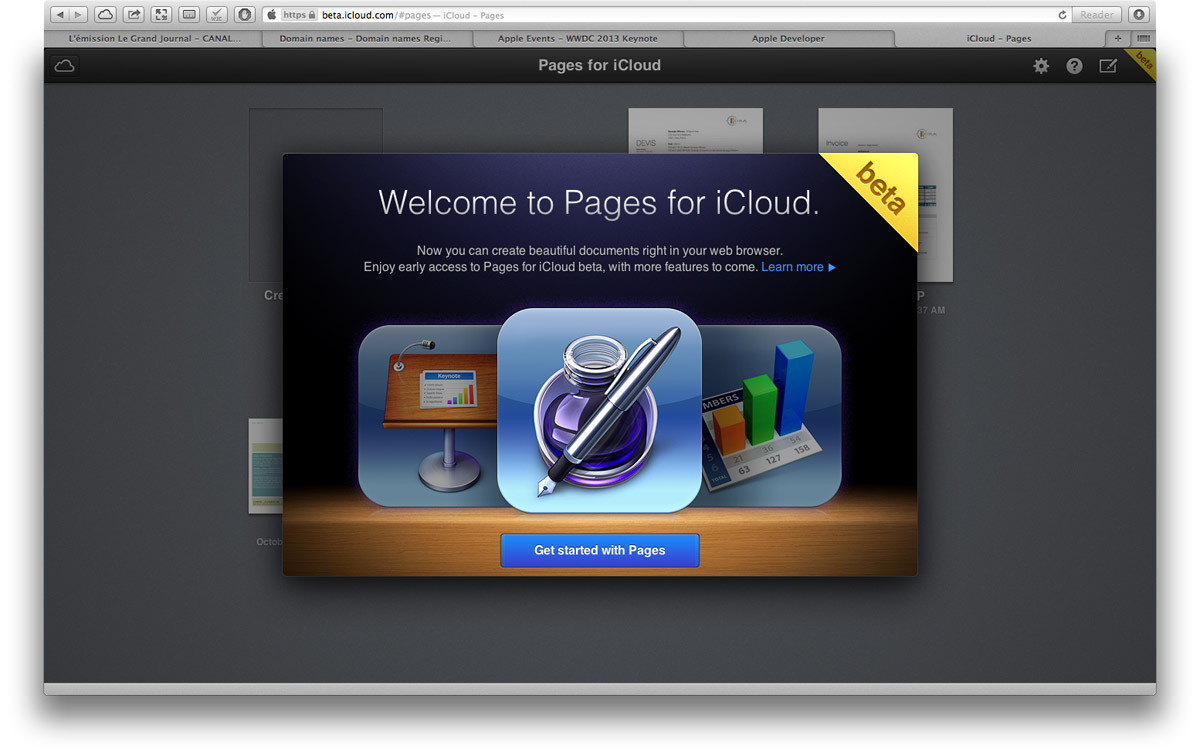Click the Numbers chart app icon
The height and width of the screenshot is (756, 1200).
click(x=771, y=415)
